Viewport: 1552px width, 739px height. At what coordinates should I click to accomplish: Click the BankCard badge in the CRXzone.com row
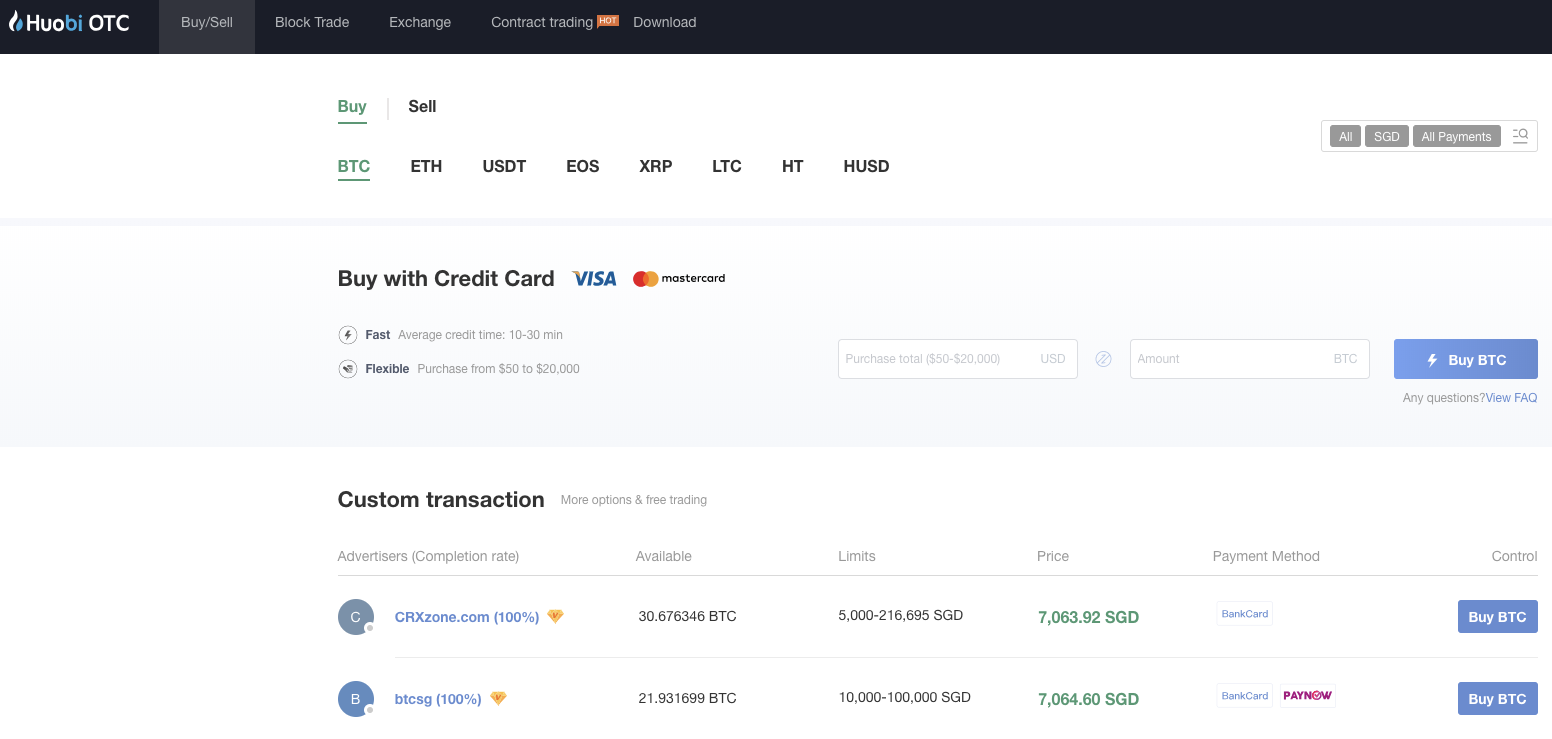click(1245, 614)
